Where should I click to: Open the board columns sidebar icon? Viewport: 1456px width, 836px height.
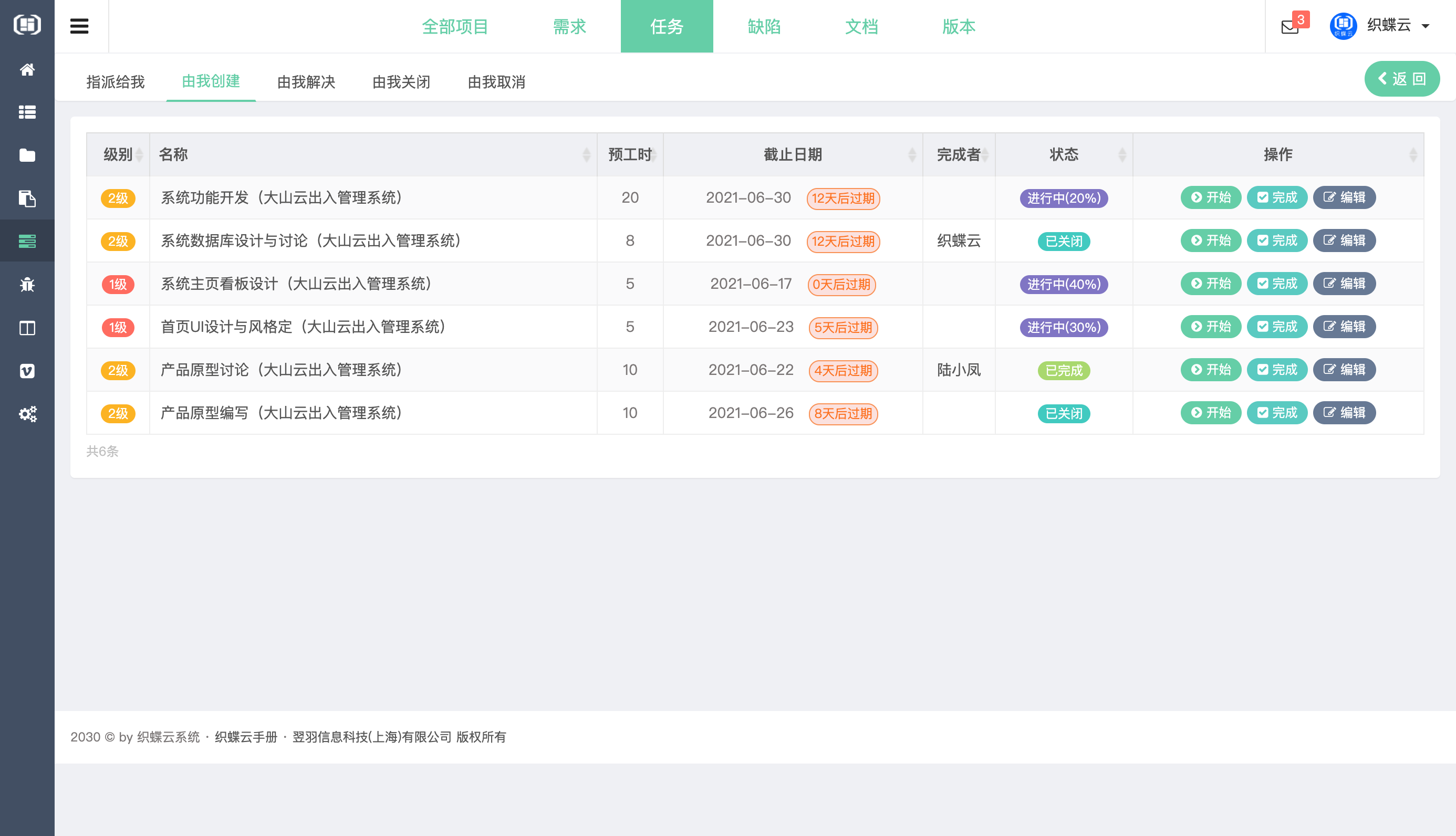[x=27, y=328]
